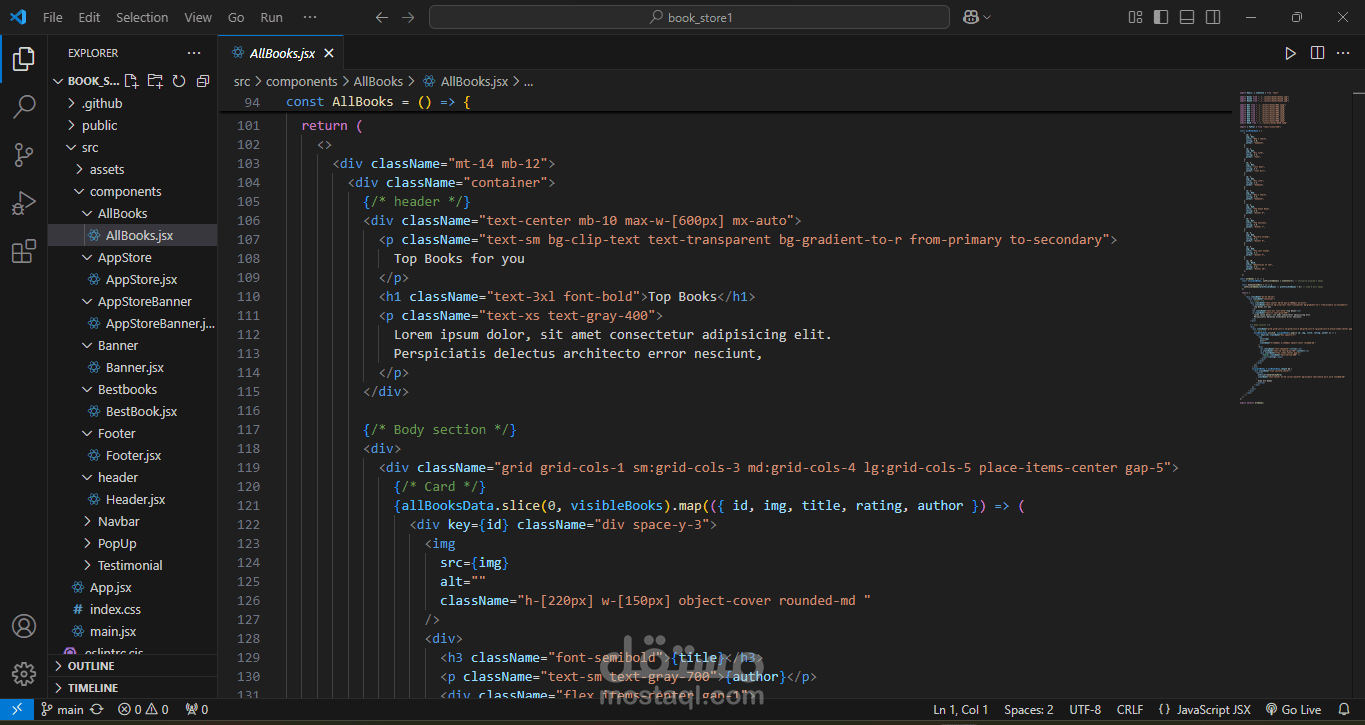Viewport: 1365px width, 725px height.
Task: Click the Manage gear icon
Action: 24,674
